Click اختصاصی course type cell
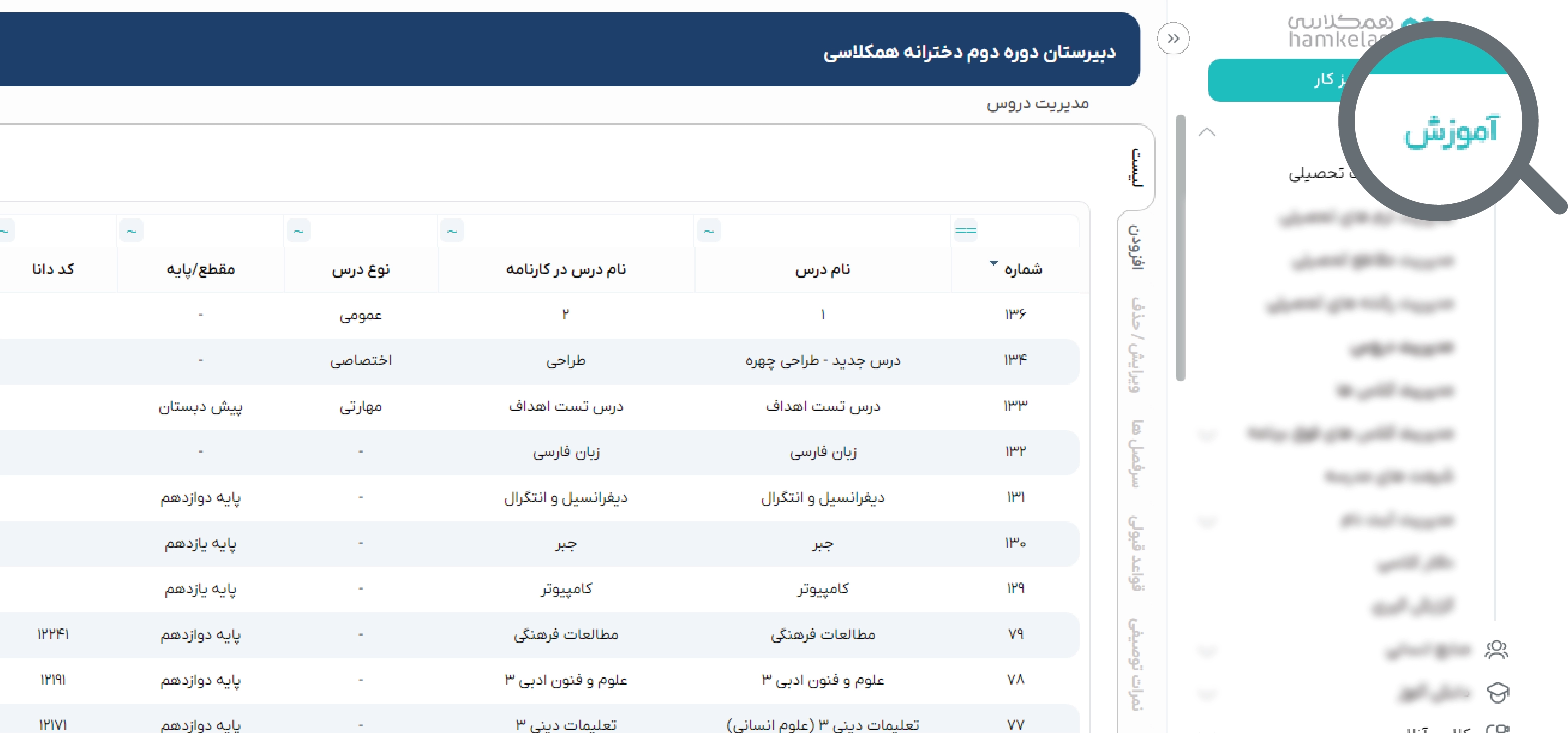1568x753 pixels. 360,360
